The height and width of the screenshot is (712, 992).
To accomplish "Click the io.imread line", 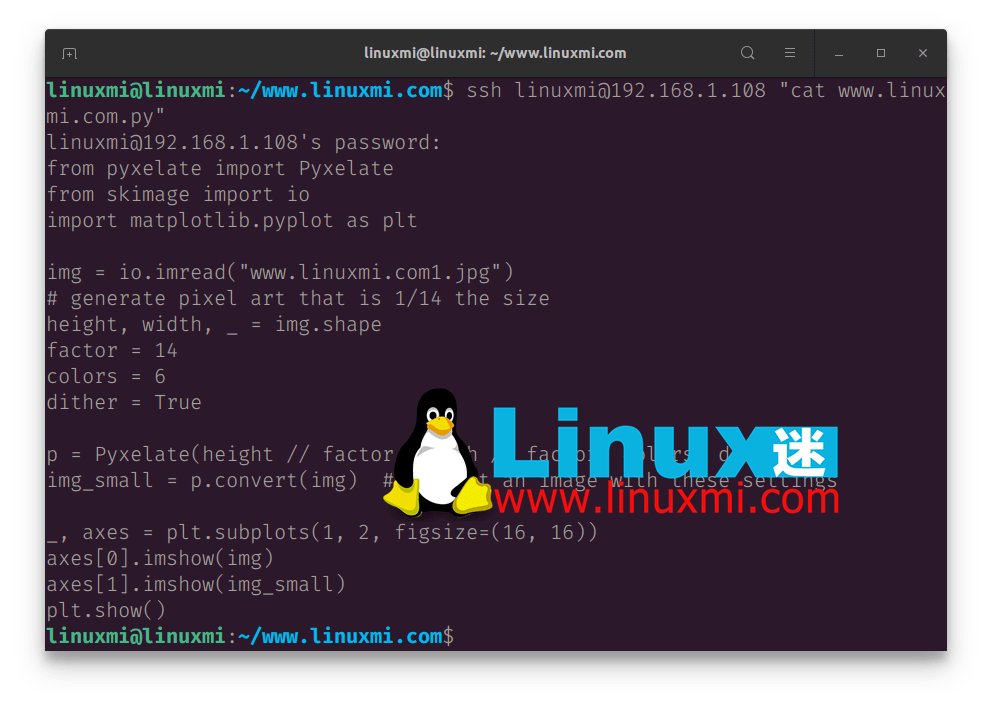I will [x=280, y=272].
